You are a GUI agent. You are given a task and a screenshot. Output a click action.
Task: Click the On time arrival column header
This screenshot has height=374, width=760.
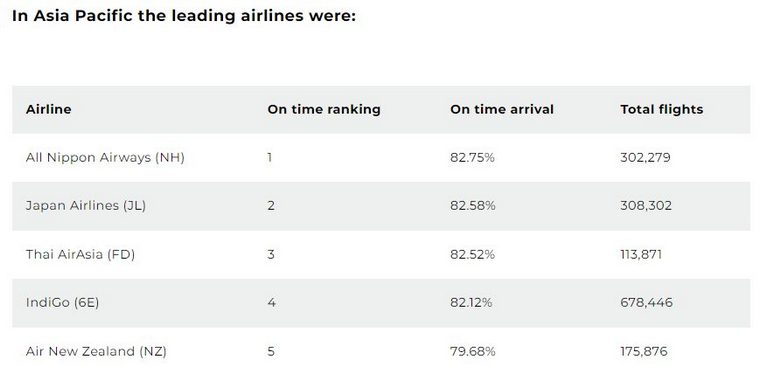[502, 109]
